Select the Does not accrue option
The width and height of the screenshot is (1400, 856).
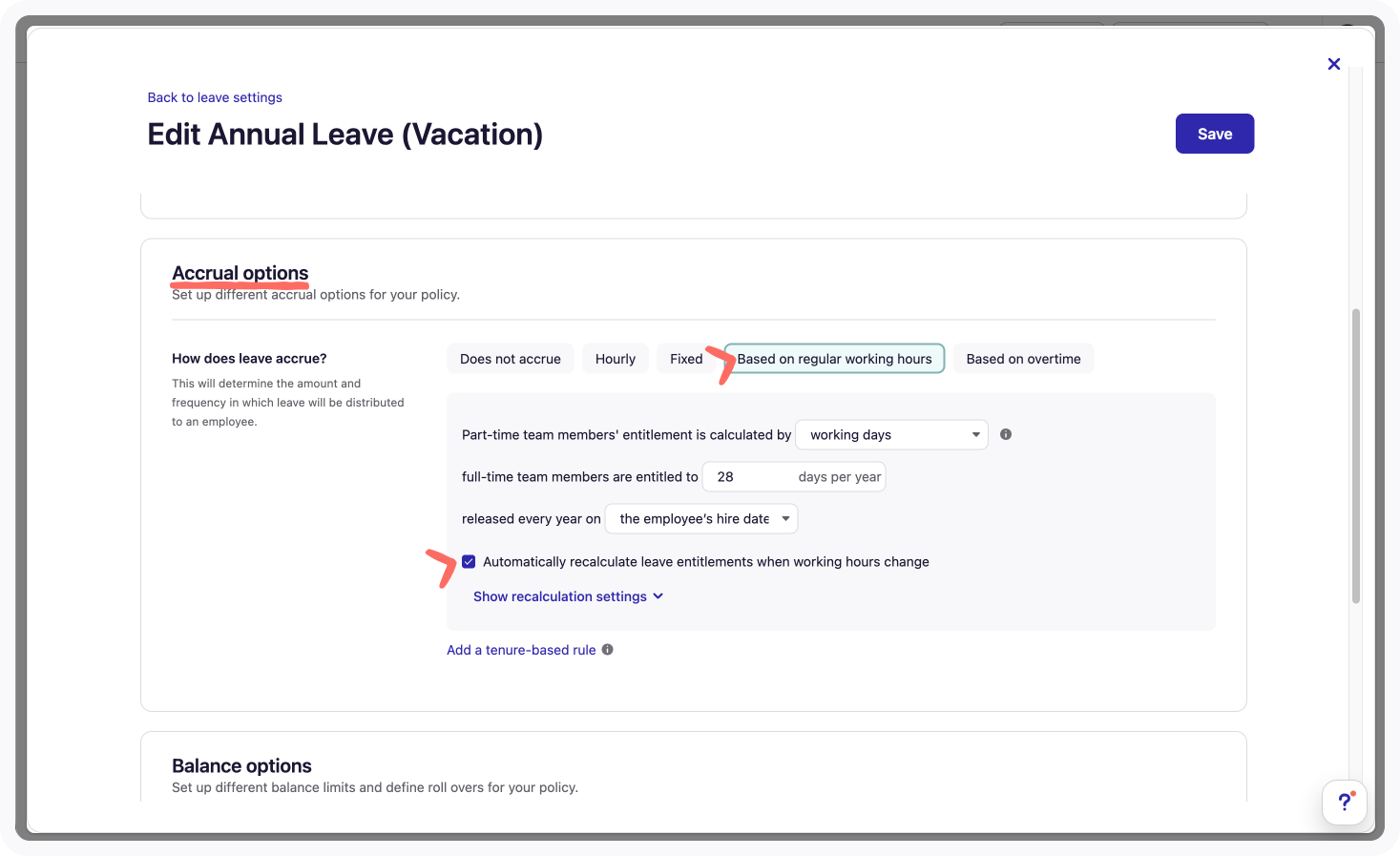click(511, 359)
